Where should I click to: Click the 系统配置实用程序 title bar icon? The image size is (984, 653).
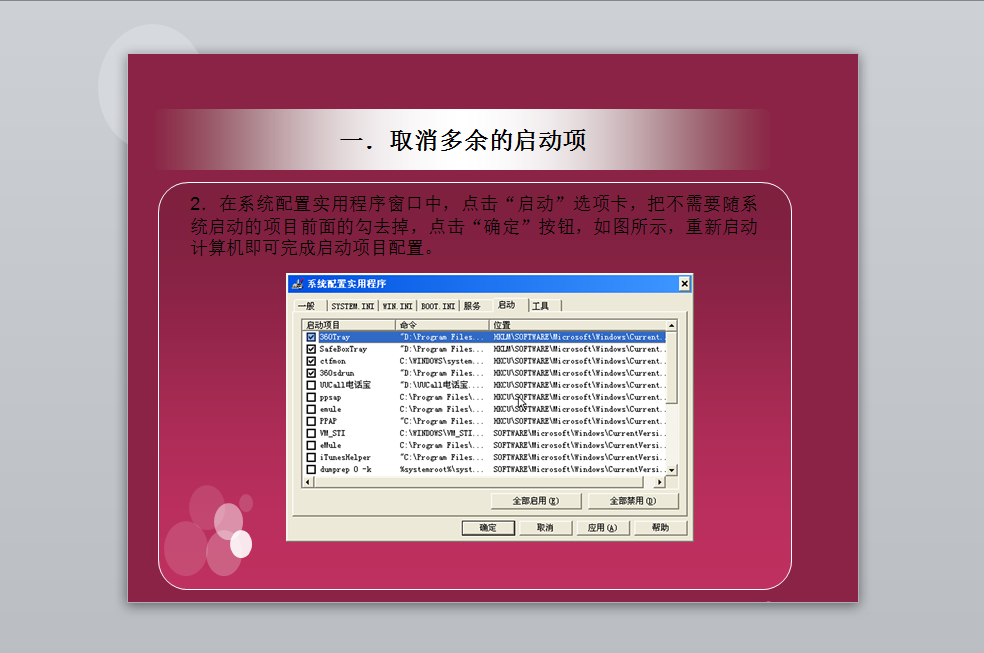coord(297,284)
